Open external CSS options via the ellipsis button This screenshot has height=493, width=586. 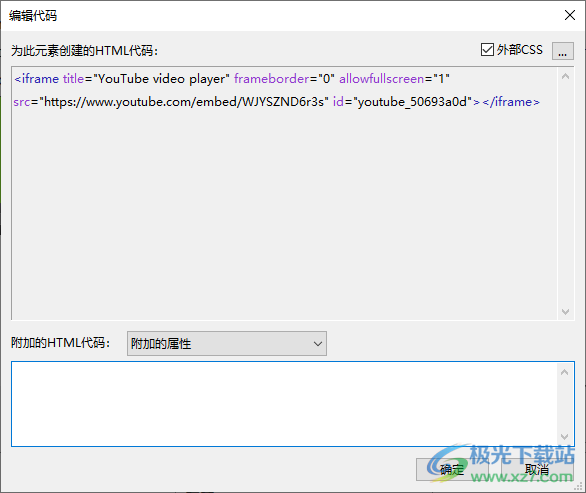(x=562, y=50)
